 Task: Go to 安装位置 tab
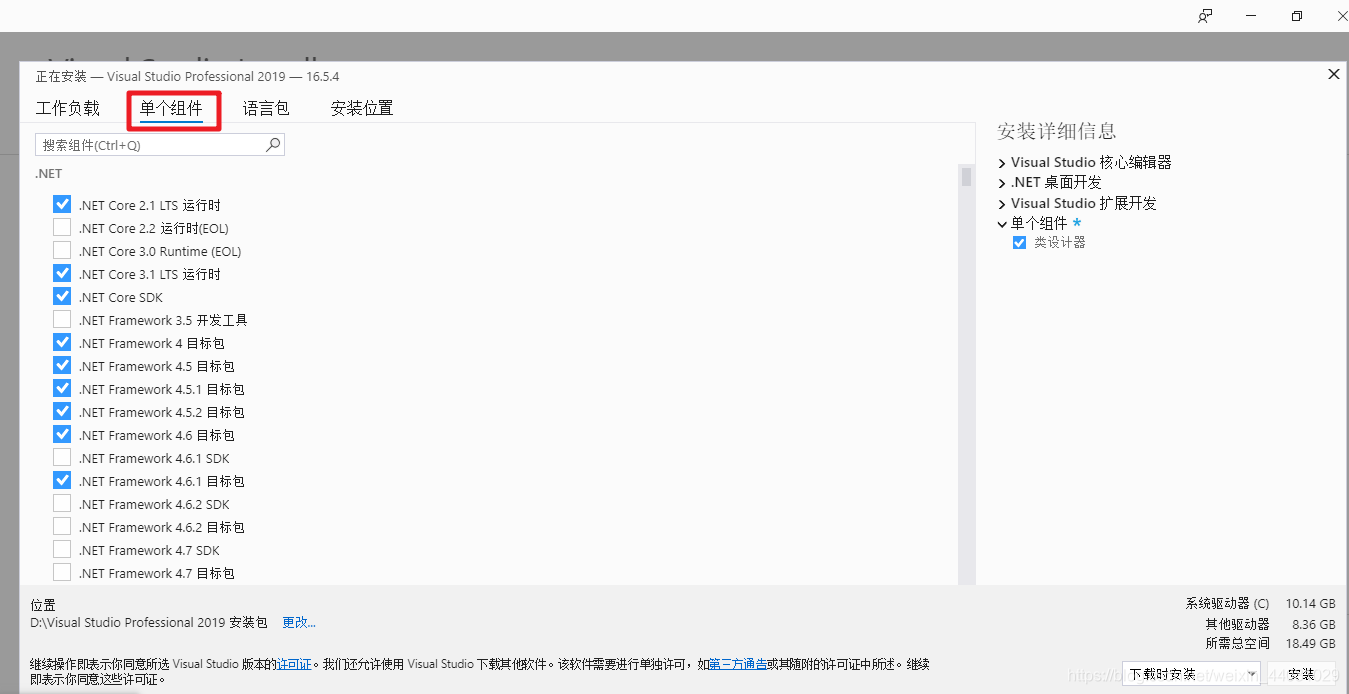362,108
